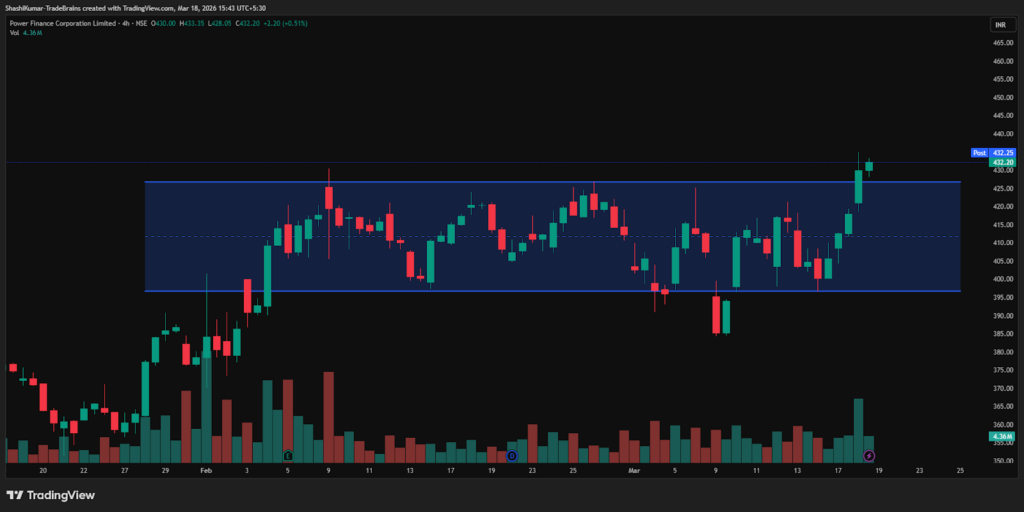The image size is (1024, 512).
Task: Click the 465.00 label on the price axis
Action: 1000,43
